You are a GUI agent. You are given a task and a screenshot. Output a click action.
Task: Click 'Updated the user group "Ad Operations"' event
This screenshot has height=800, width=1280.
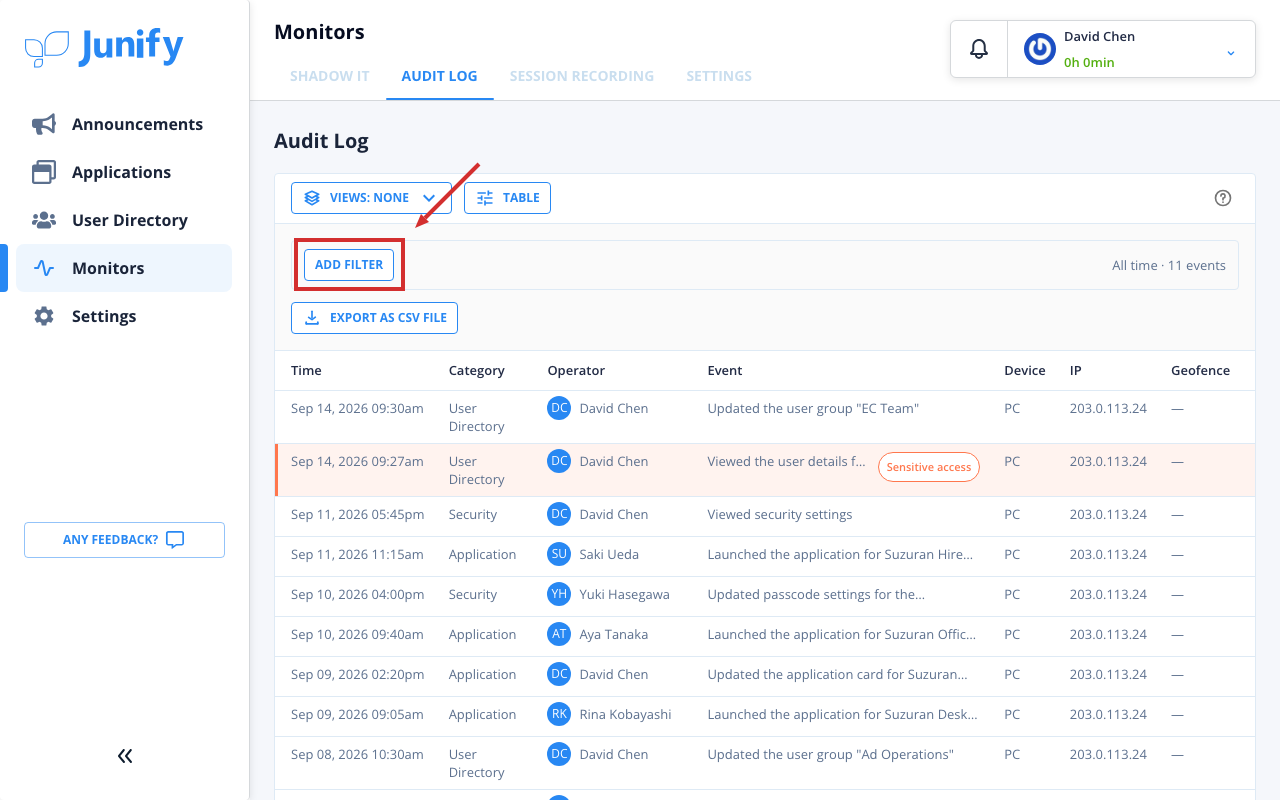pos(830,755)
